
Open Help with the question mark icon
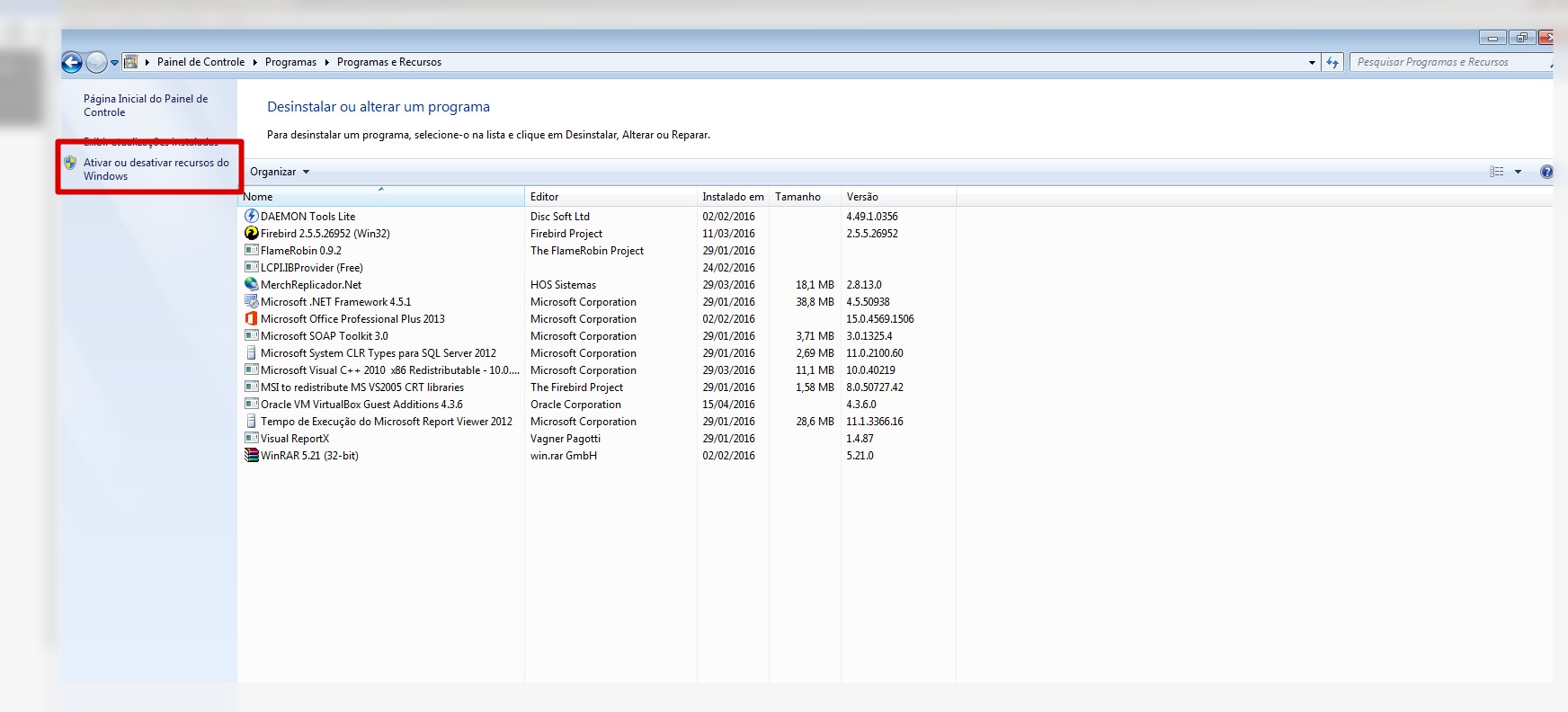click(x=1546, y=172)
